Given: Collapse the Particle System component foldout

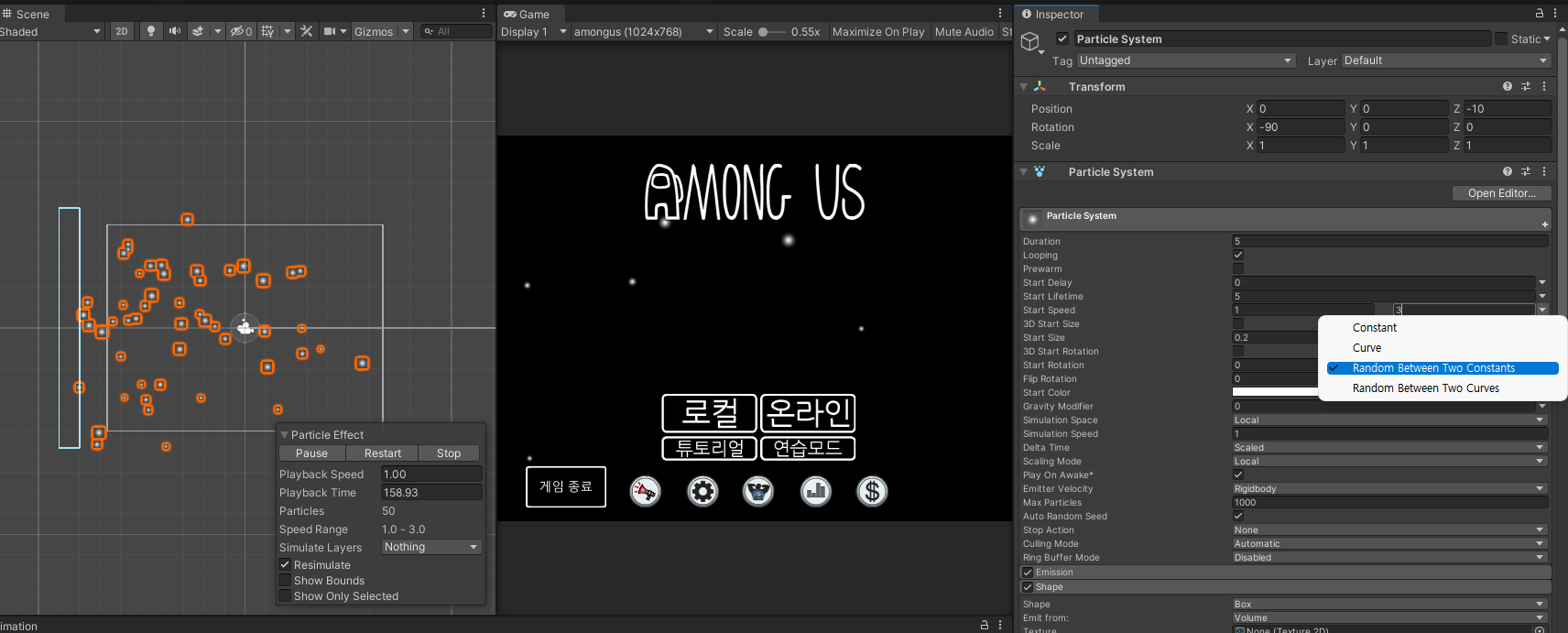Looking at the screenshot, I should (1024, 171).
